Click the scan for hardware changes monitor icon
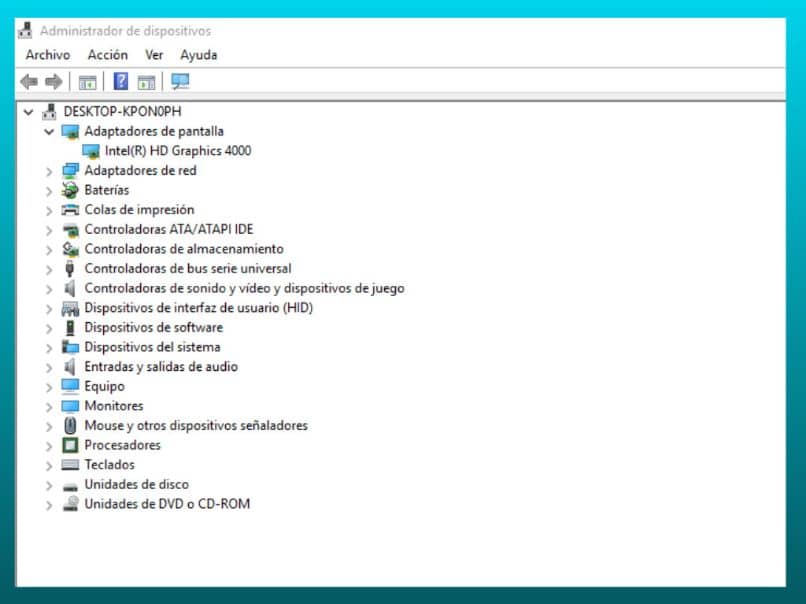 tap(180, 81)
